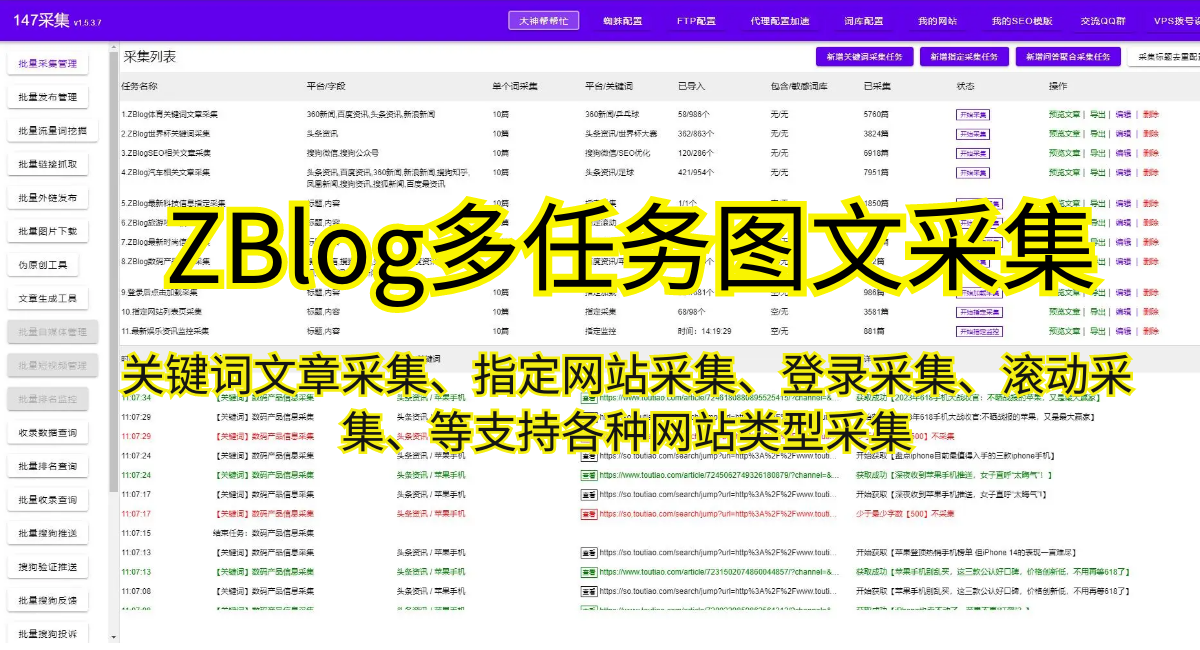The height and width of the screenshot is (650, 1200).
Task: Edit task 10 指定网站列表页采集
Action: click(x=1123, y=312)
